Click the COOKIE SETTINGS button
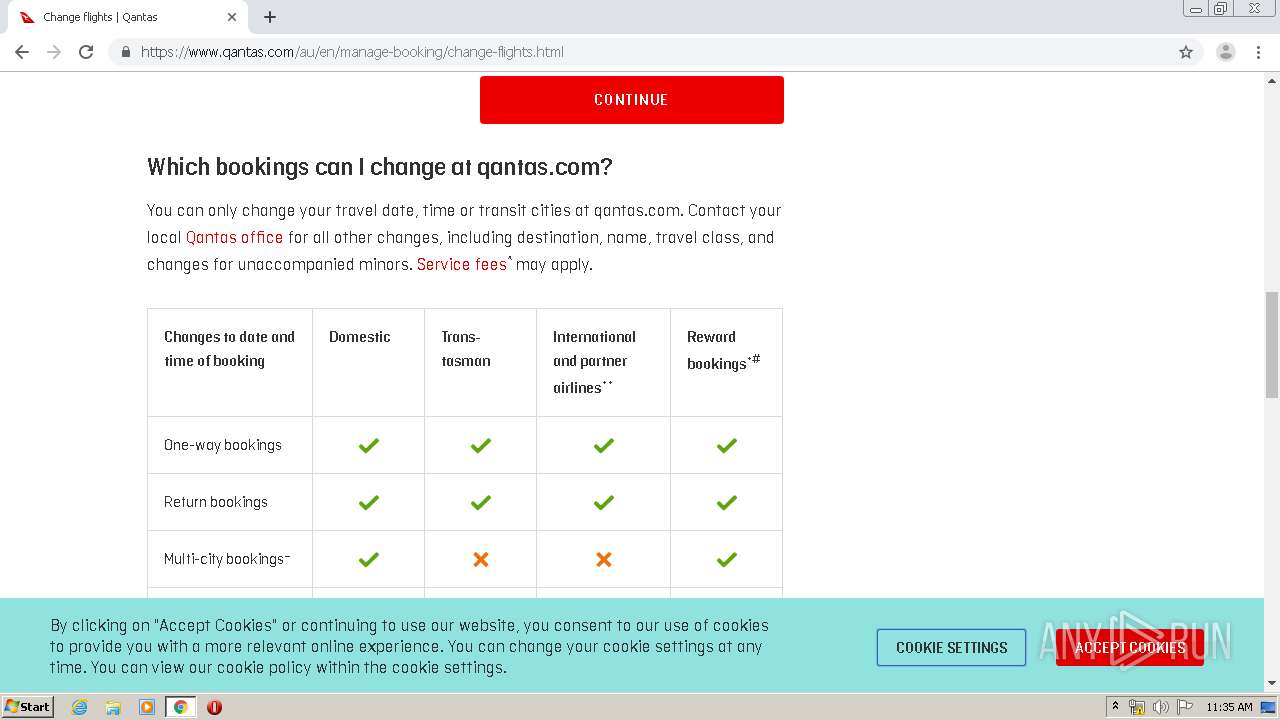Image resolution: width=1280 pixels, height=720 pixels. [951, 648]
